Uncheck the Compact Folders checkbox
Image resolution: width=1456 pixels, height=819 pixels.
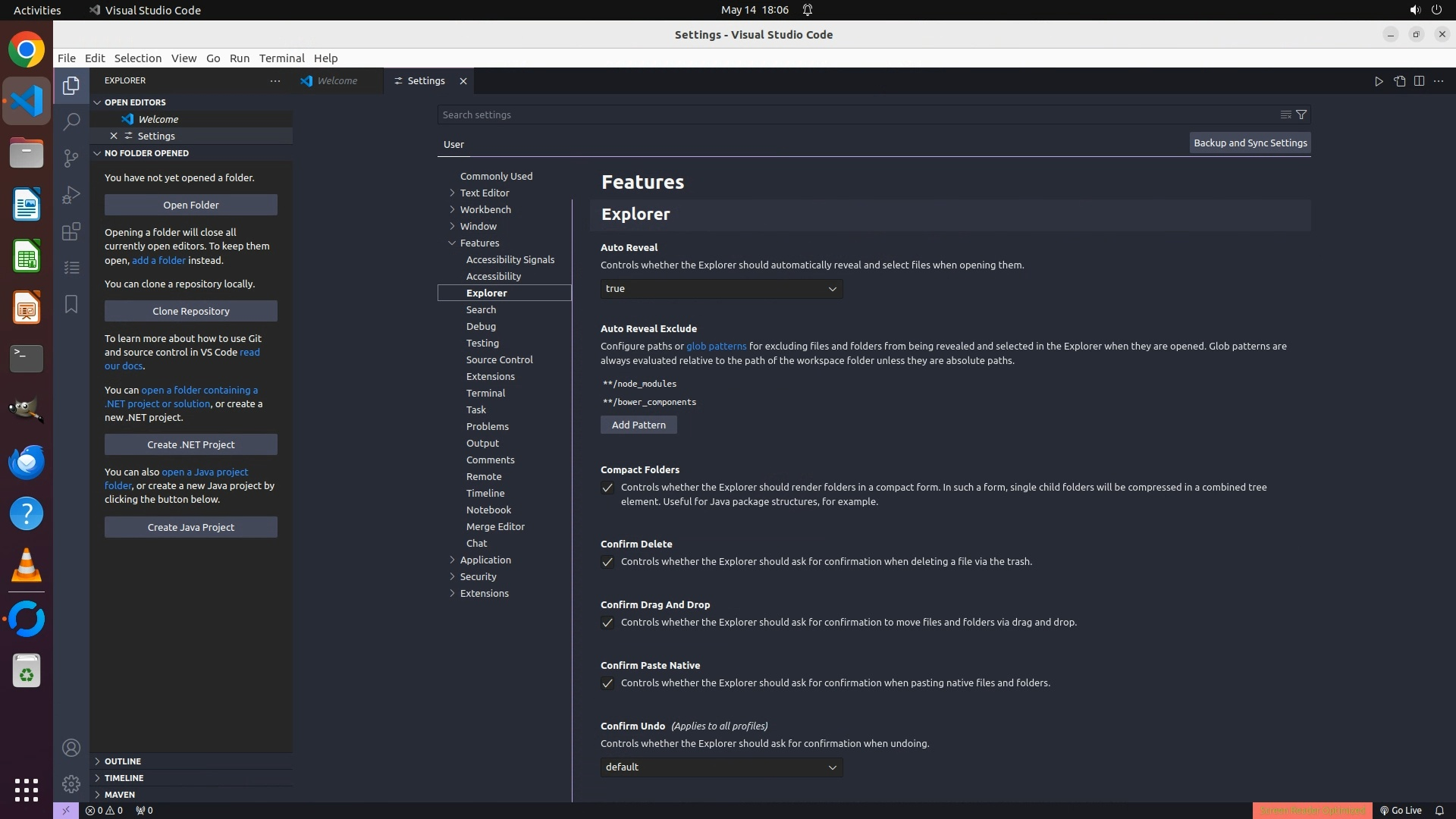[607, 488]
